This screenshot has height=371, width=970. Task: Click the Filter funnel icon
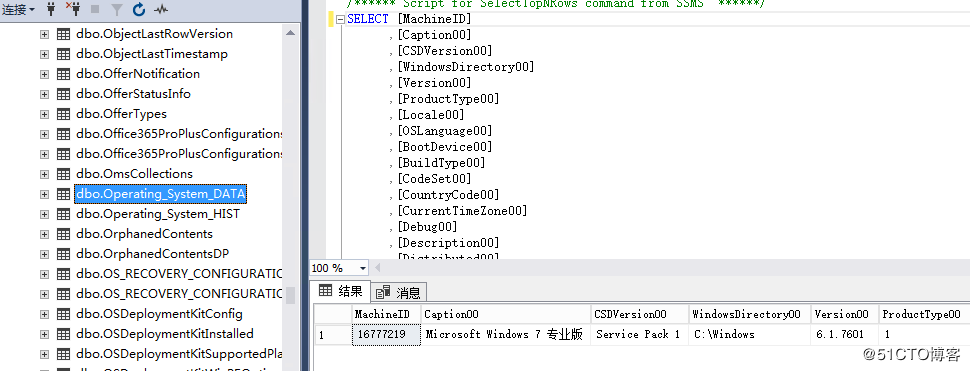116,9
